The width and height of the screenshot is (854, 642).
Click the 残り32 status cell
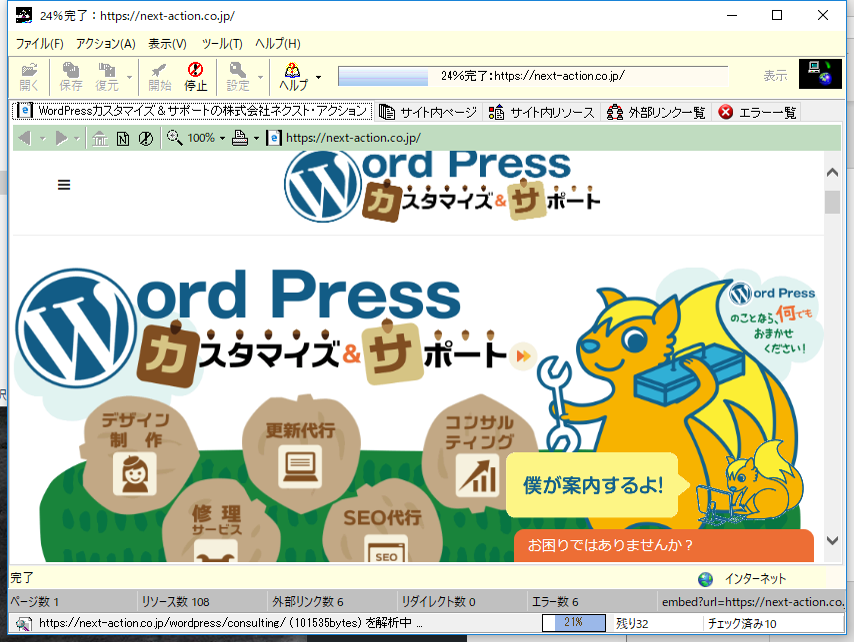pyautogui.click(x=656, y=623)
